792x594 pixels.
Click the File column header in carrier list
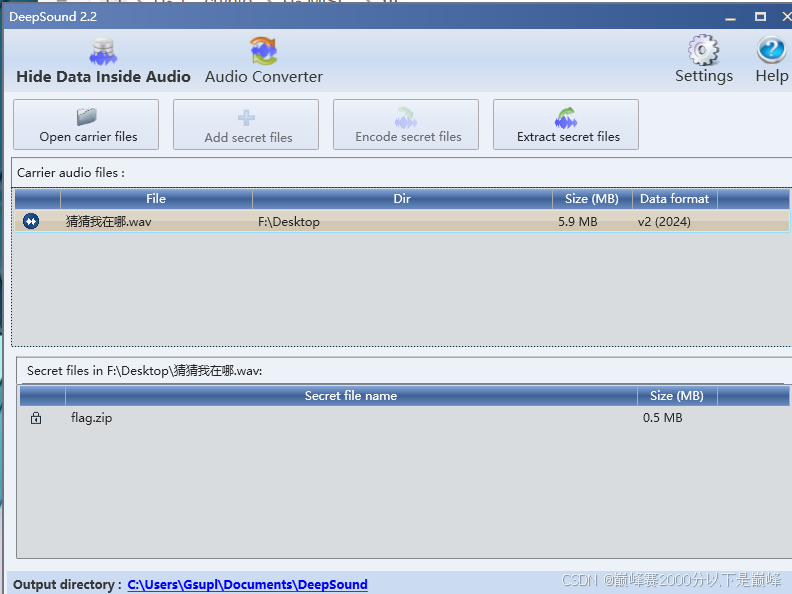tap(156, 199)
